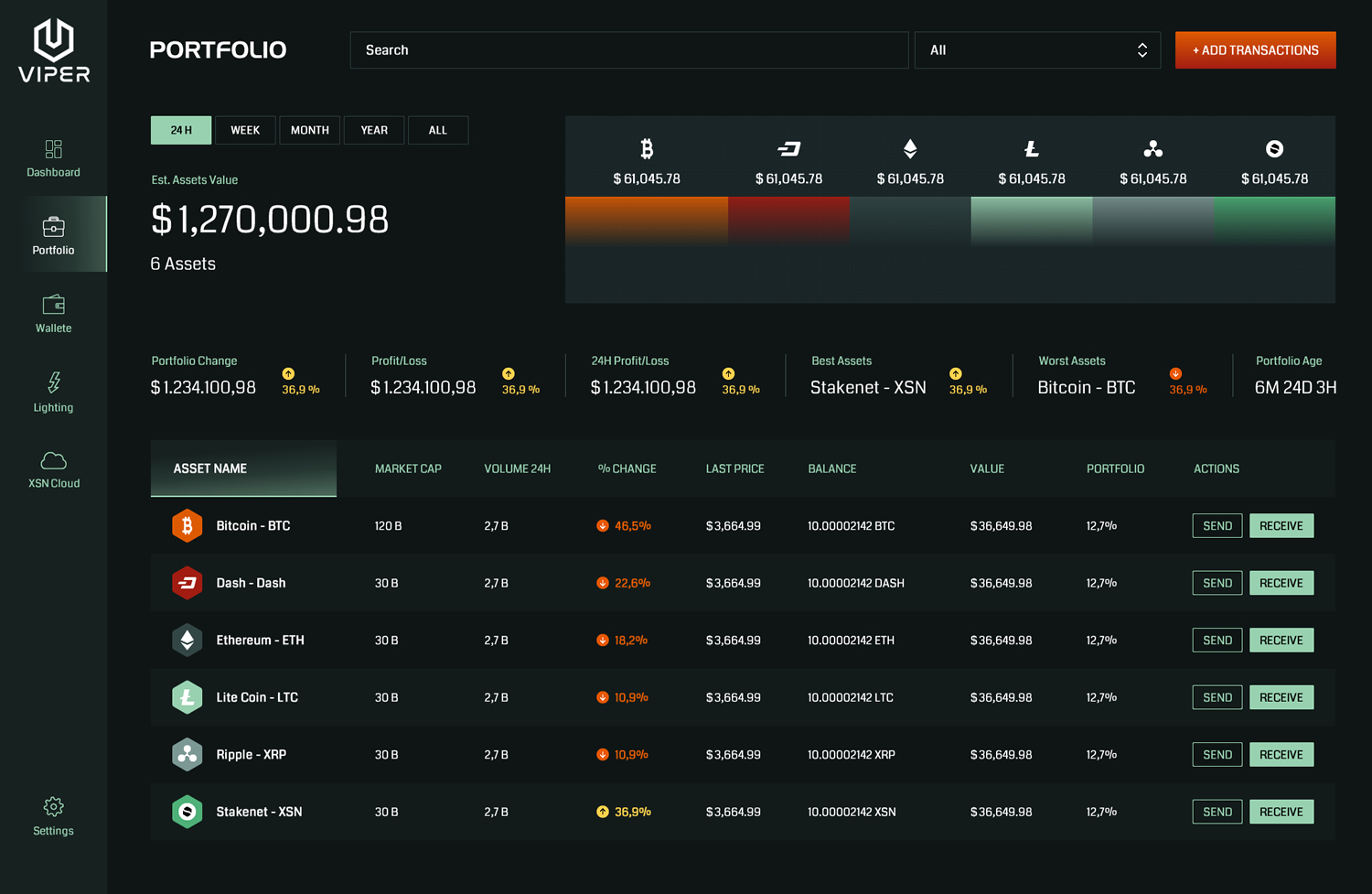The image size is (1372, 894).
Task: Click into the Search field
Action: click(628, 50)
